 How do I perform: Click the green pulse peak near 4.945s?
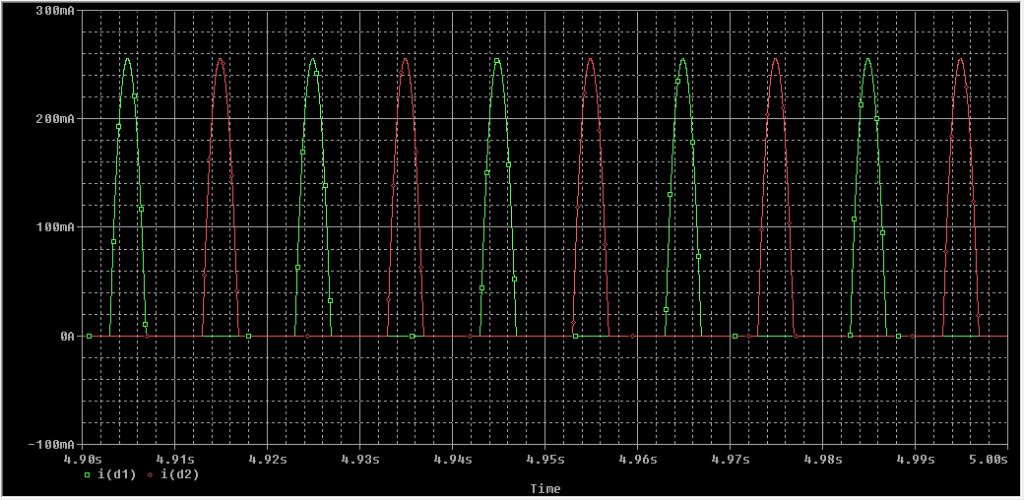tap(497, 58)
